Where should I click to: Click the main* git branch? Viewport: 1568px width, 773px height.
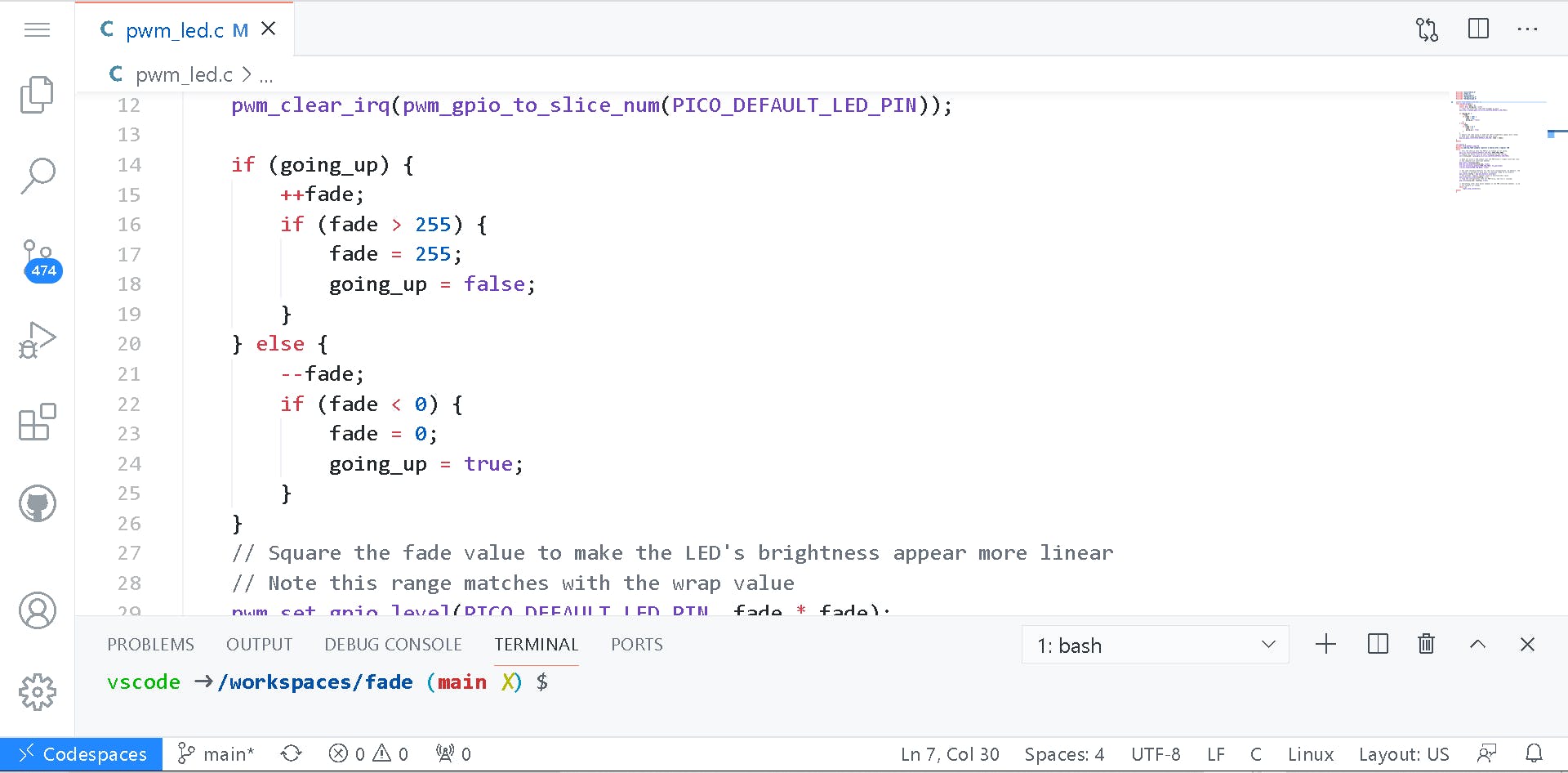coord(216,754)
